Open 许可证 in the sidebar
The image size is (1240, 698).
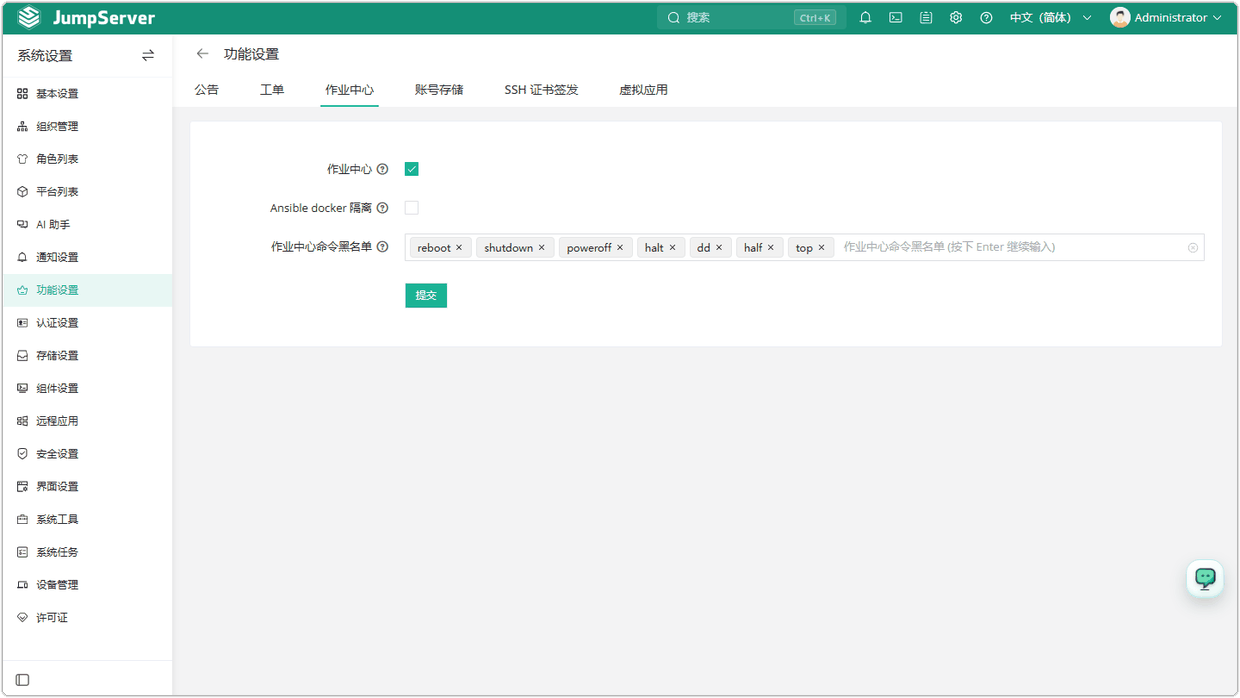(87, 618)
